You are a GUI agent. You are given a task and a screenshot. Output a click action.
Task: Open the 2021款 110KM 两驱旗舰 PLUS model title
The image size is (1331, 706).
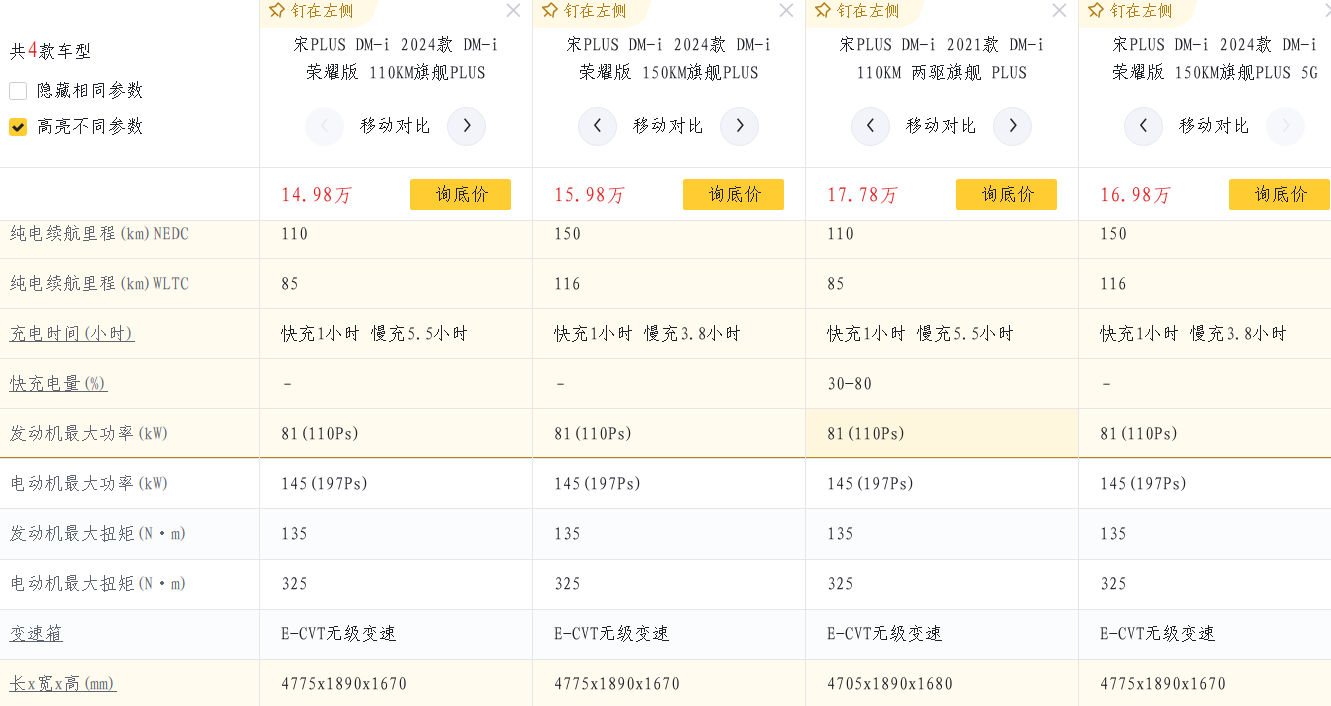click(942, 59)
